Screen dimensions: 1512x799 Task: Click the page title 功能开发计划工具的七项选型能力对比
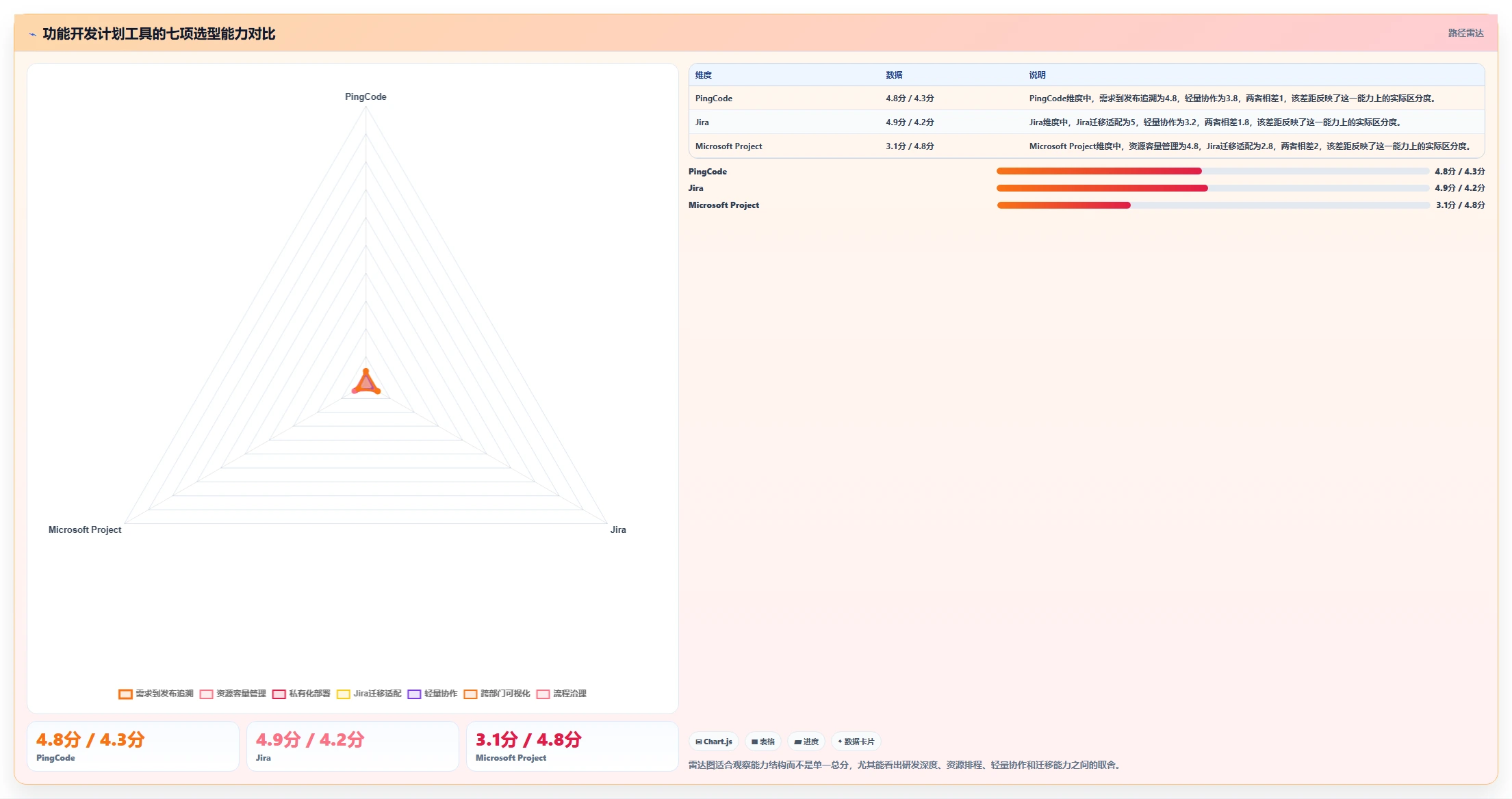pyautogui.click(x=159, y=34)
